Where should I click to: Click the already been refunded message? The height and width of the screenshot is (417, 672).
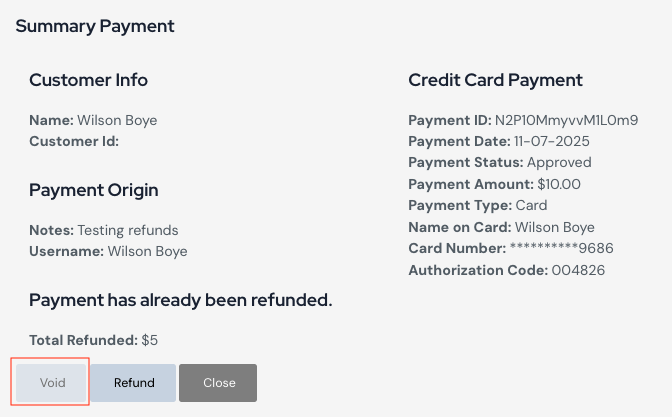tap(180, 300)
